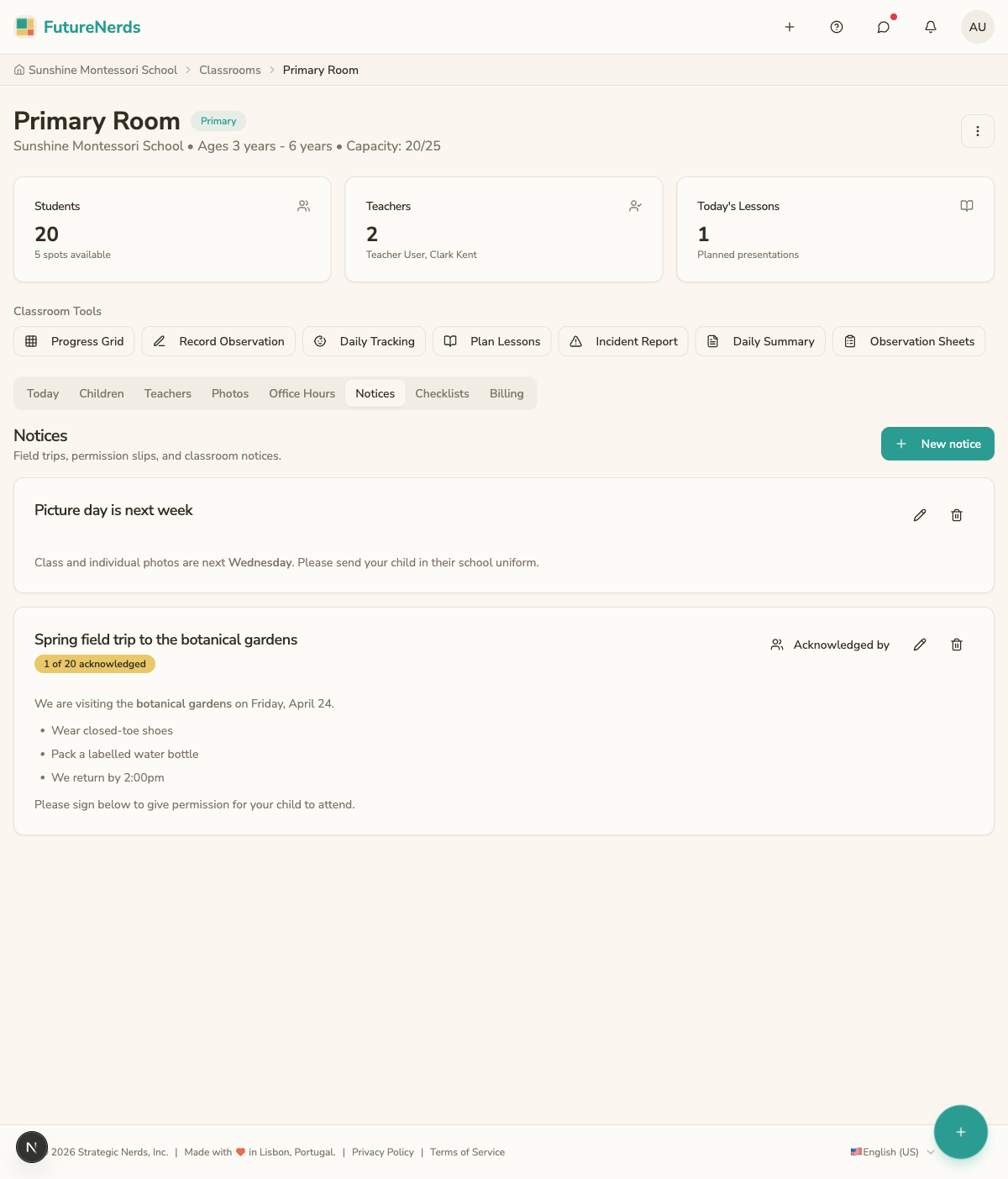Select the Billing tab
This screenshot has height=1179, width=1008.
507,393
